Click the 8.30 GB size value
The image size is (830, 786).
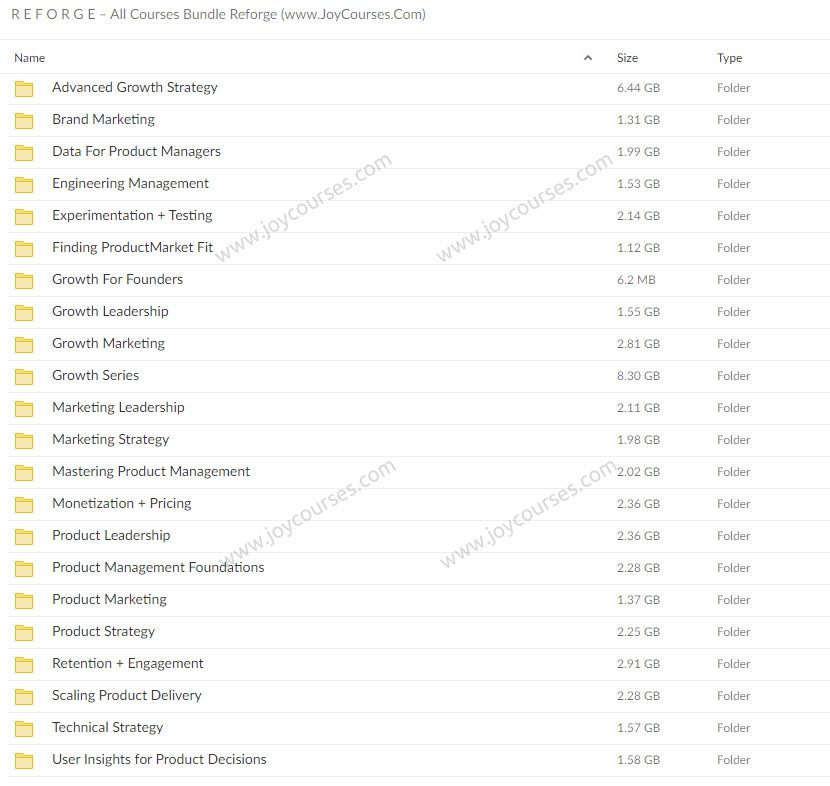638,376
